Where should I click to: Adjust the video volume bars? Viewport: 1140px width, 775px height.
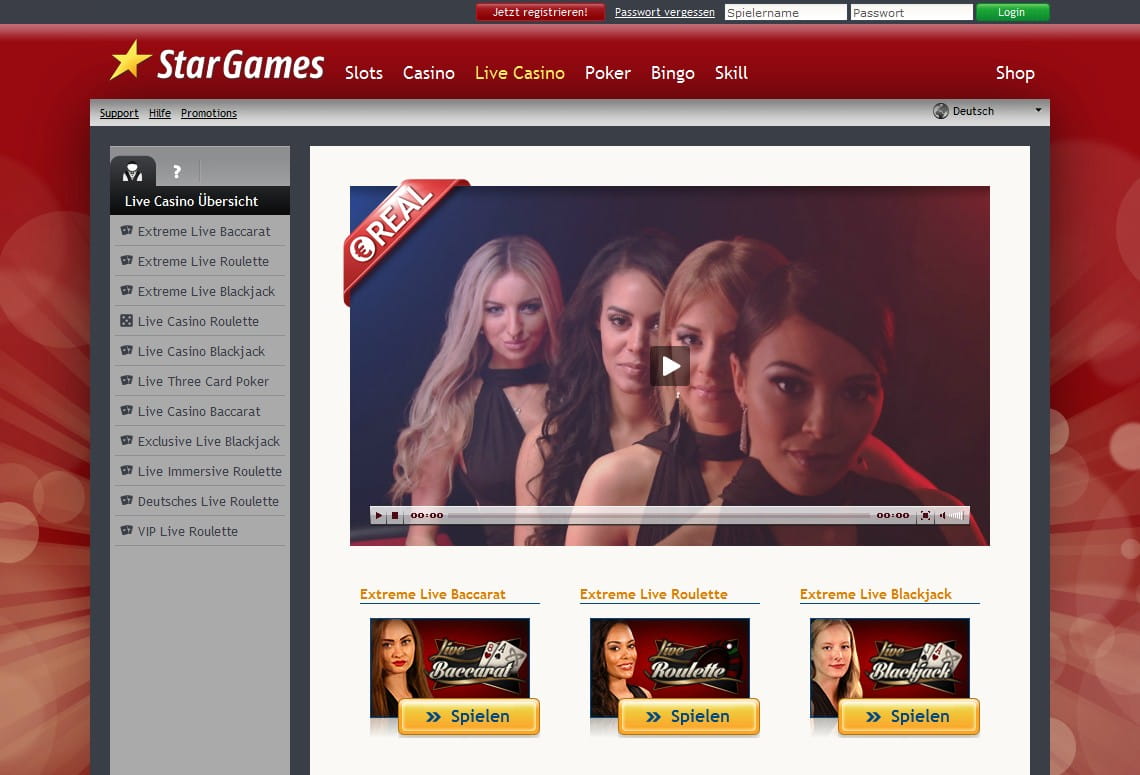(956, 515)
